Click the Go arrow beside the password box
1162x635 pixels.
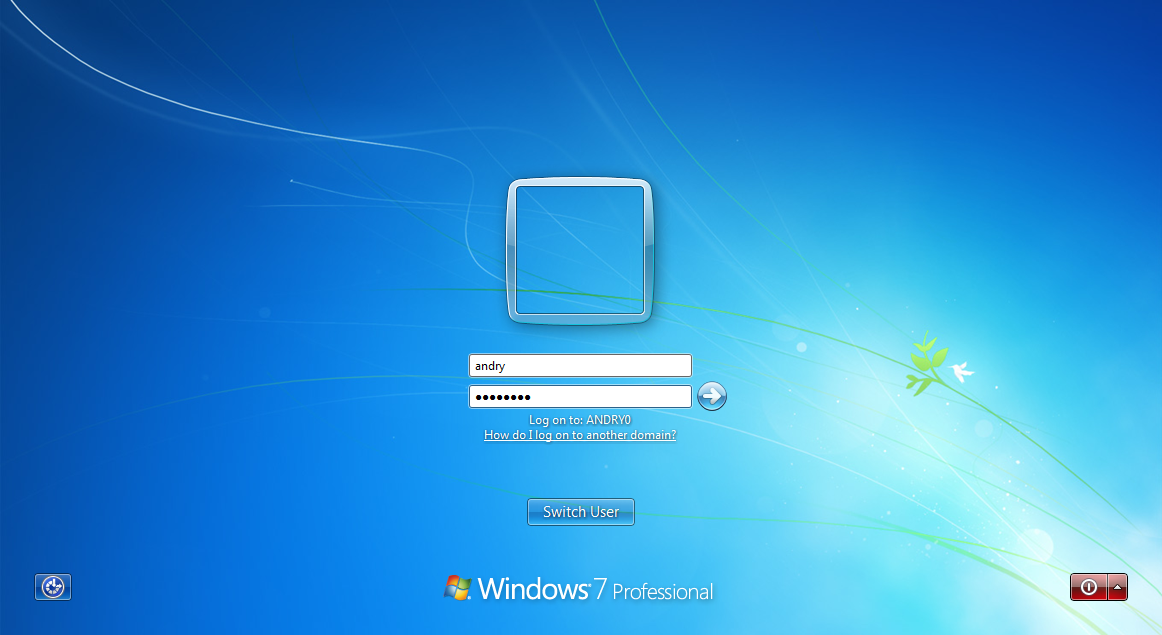(711, 396)
